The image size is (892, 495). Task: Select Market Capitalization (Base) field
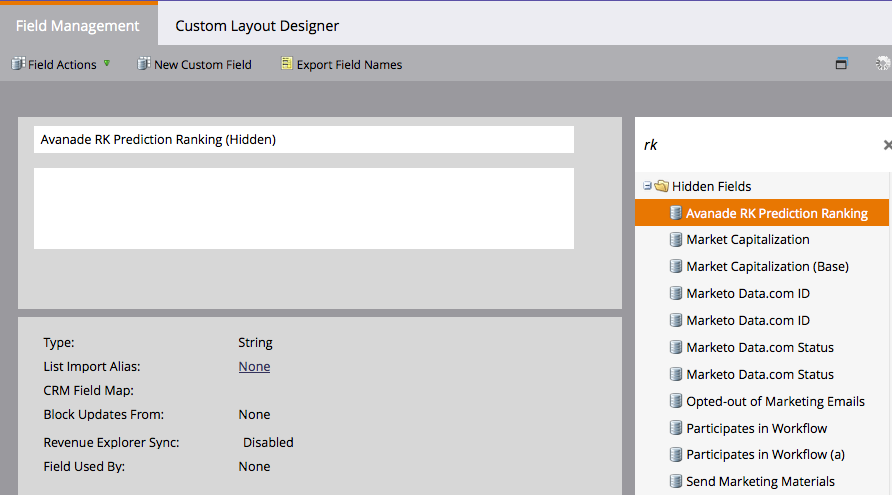pyautogui.click(x=767, y=267)
